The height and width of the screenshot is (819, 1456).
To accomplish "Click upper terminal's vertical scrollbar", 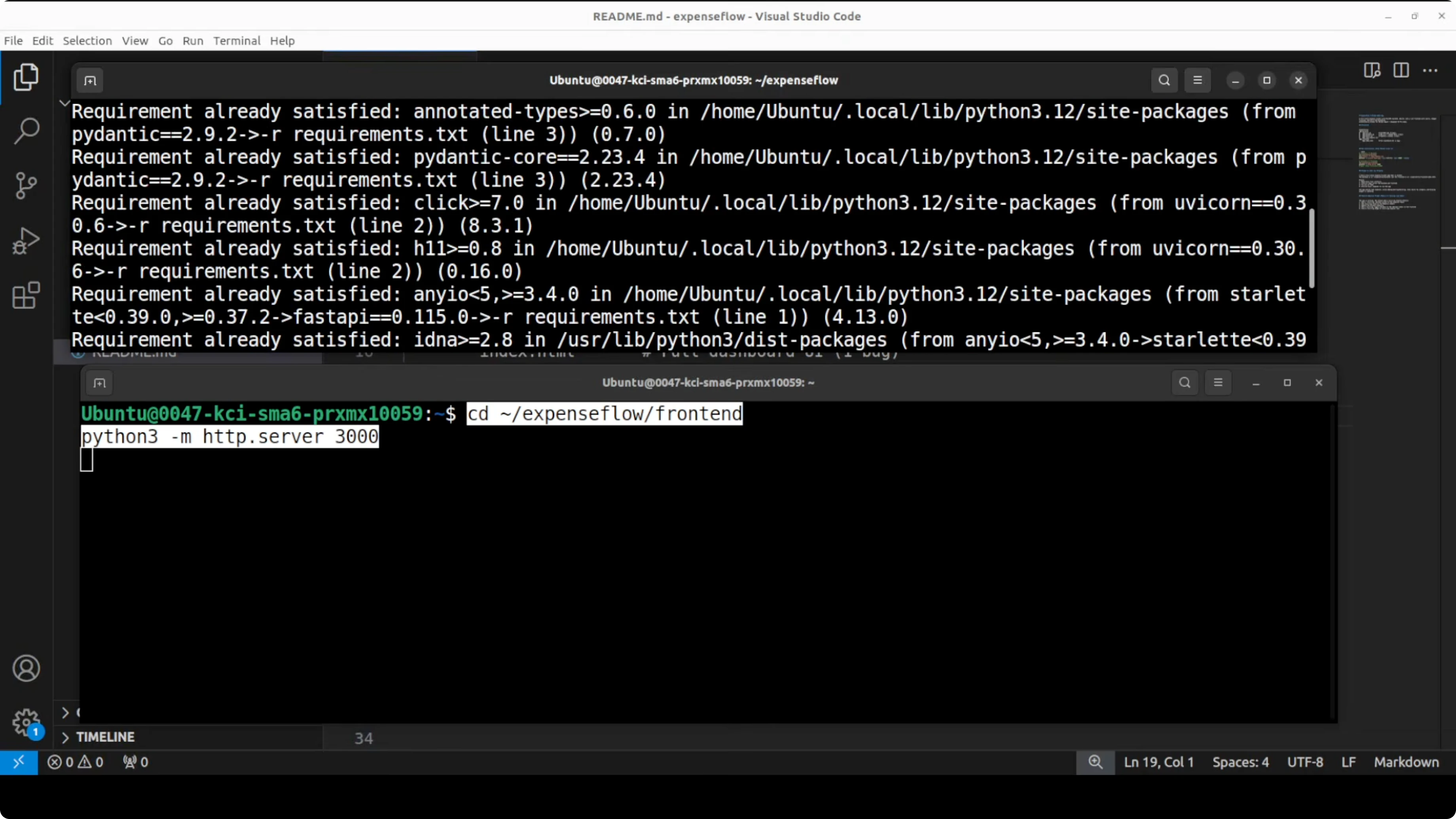I will (1311, 249).
